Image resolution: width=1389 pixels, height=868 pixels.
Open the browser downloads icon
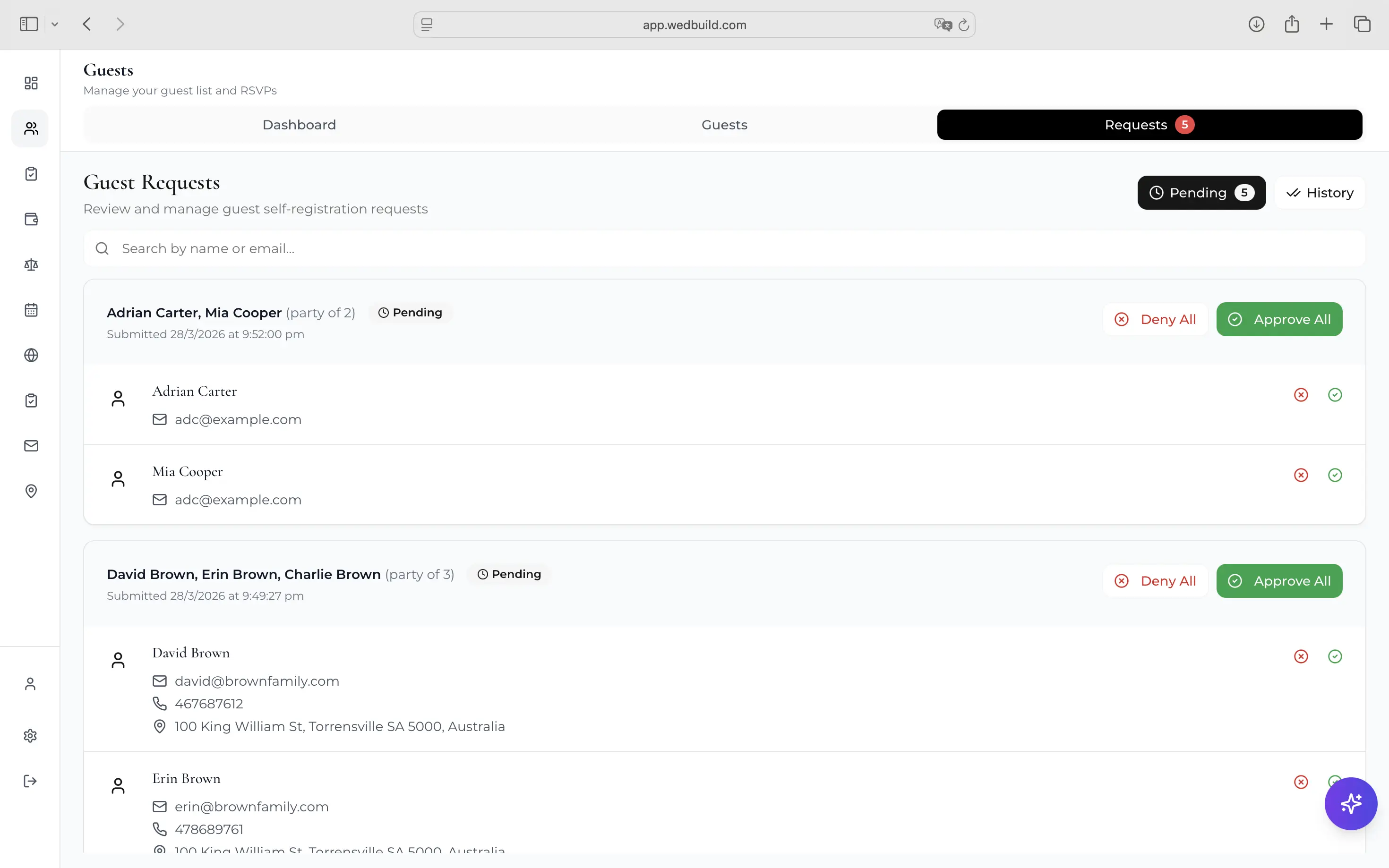pyautogui.click(x=1256, y=24)
